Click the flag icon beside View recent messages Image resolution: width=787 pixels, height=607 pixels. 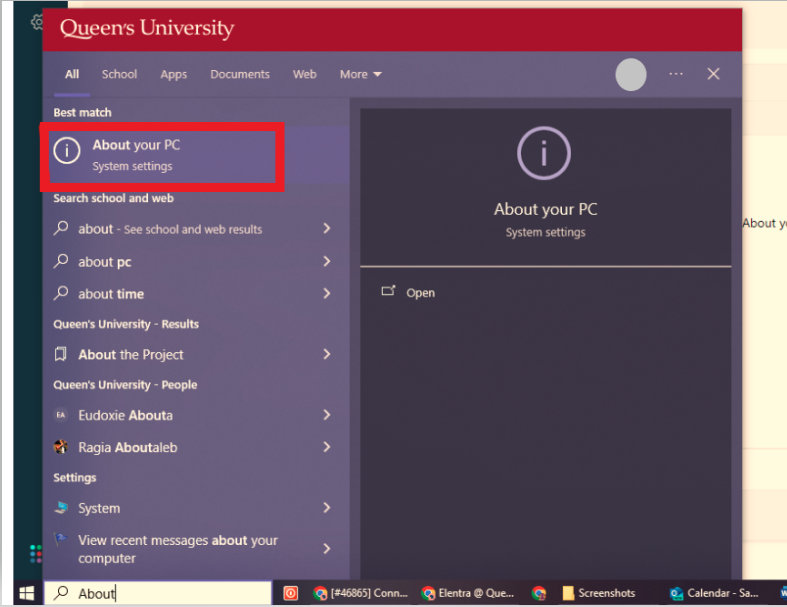tap(61, 539)
